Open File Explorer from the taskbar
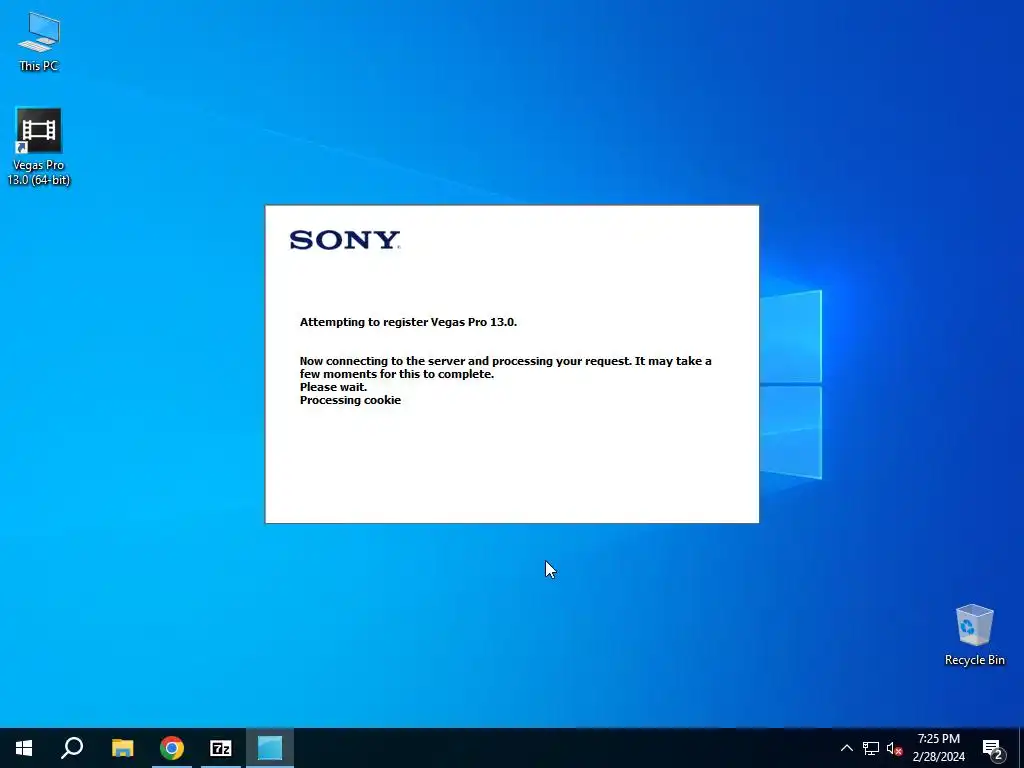This screenshot has width=1024, height=768. click(122, 748)
